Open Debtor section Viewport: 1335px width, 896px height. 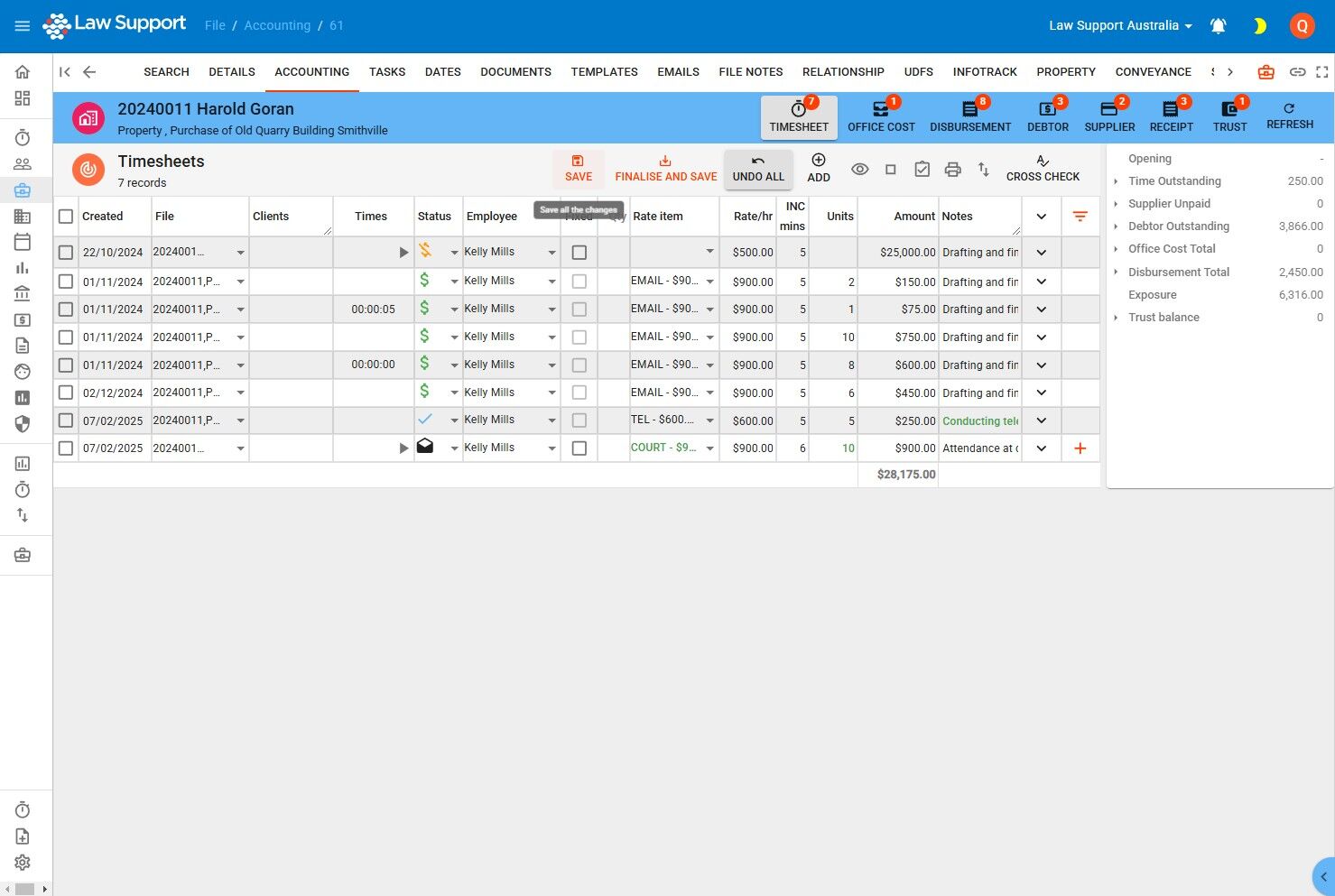(x=1048, y=117)
